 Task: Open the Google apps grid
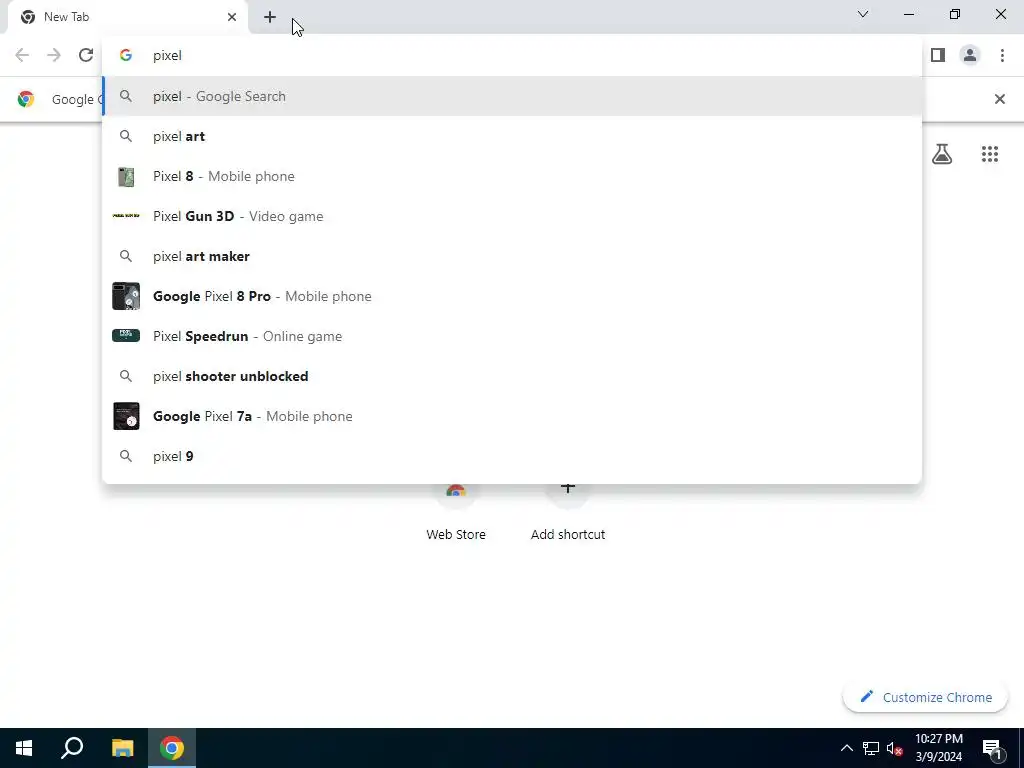(989, 154)
